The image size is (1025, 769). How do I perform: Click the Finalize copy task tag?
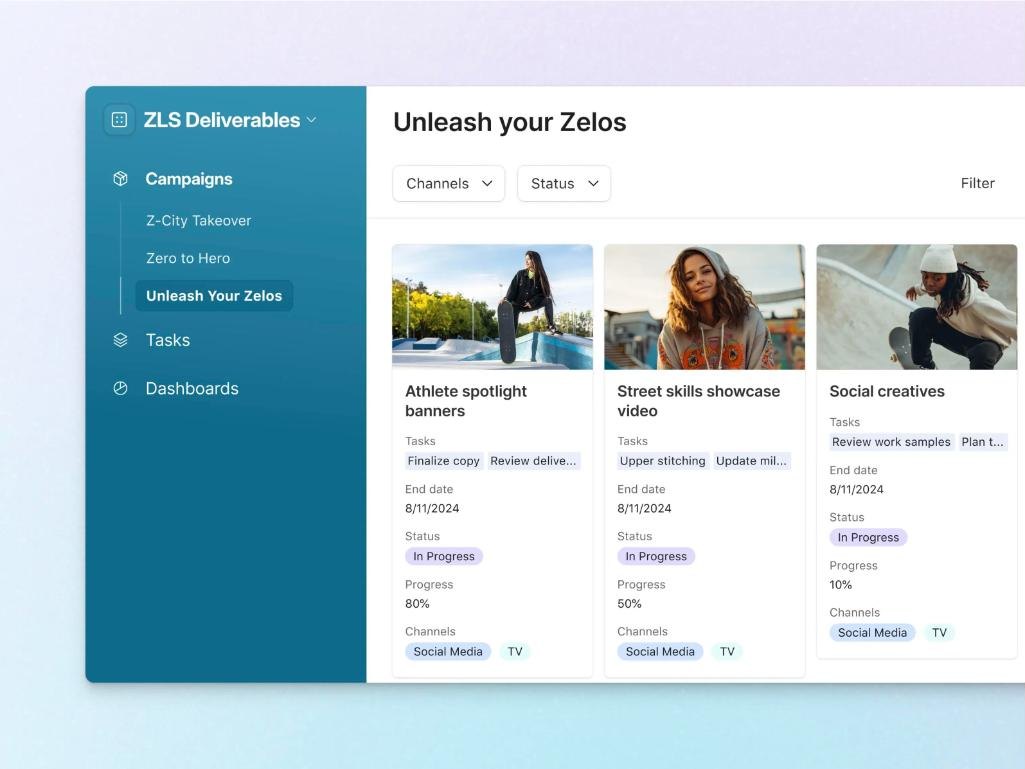pyautogui.click(x=444, y=461)
